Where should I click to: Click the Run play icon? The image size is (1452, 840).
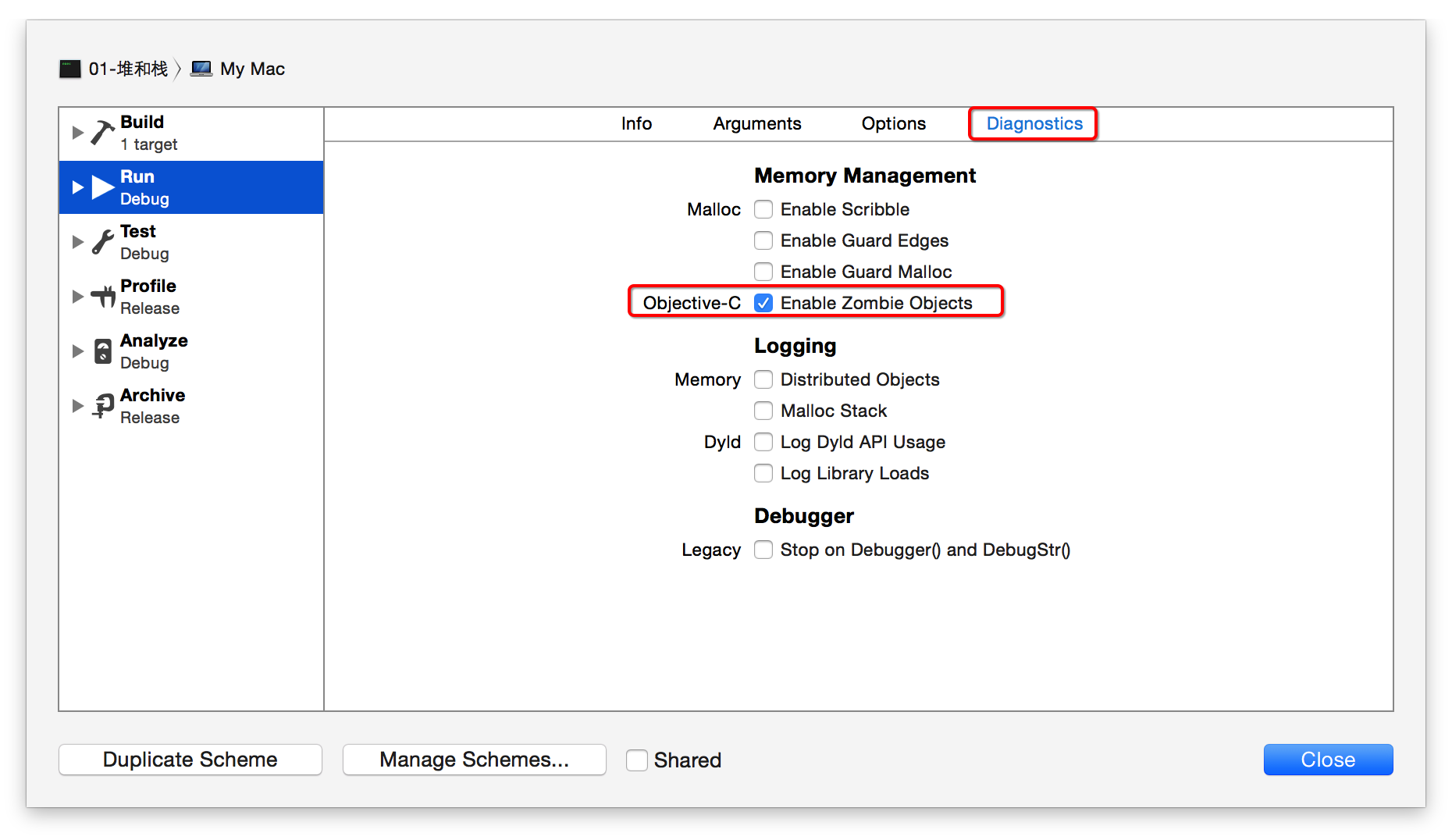[102, 187]
